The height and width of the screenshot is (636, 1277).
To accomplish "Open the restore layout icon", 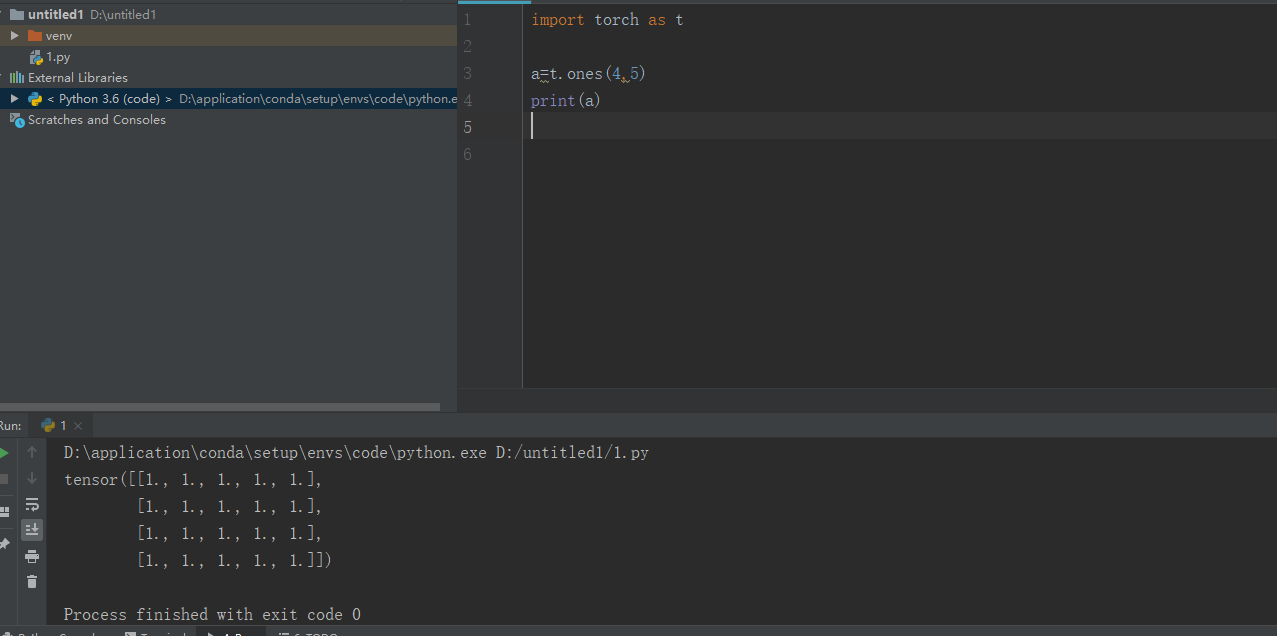I will click(3, 510).
